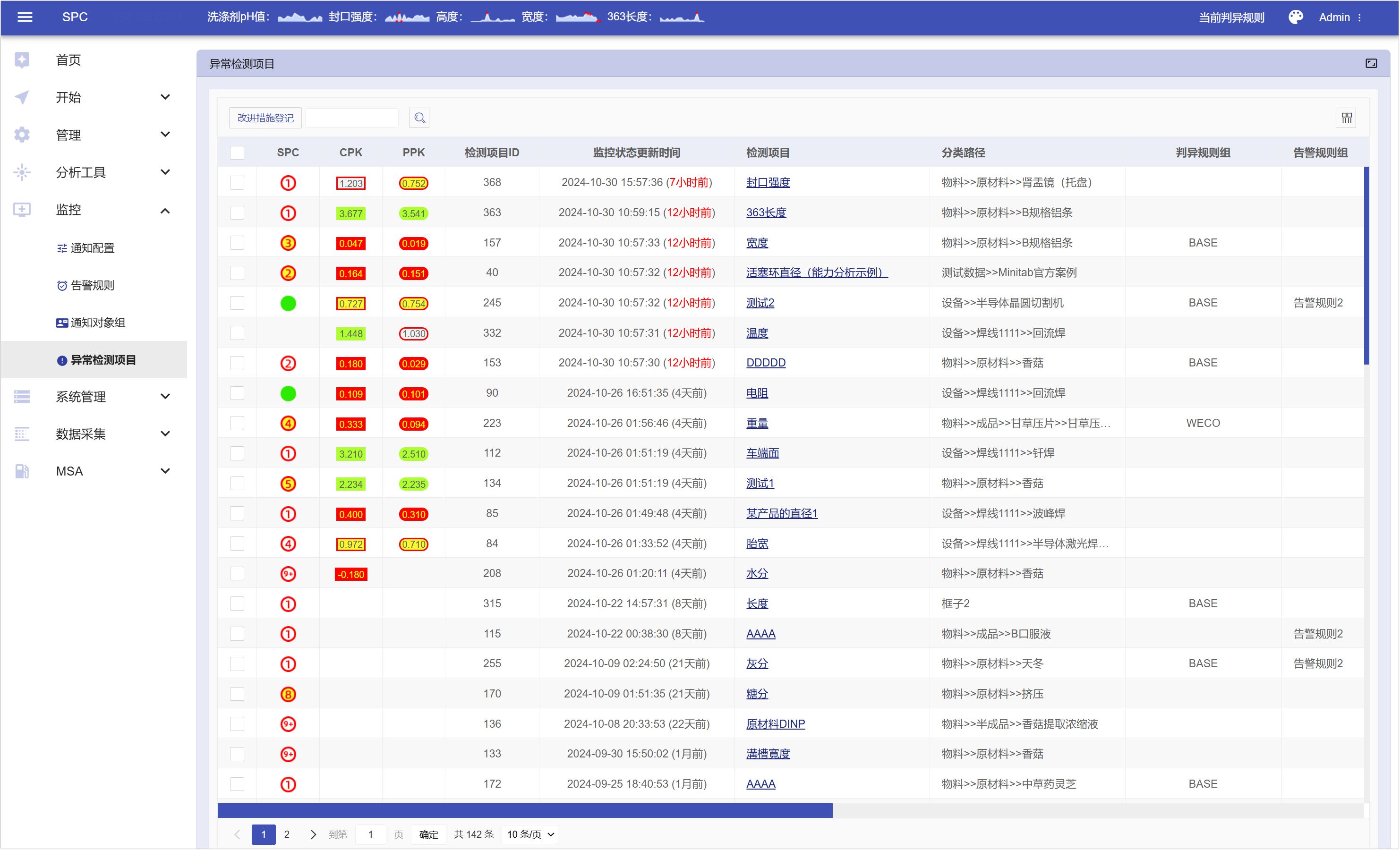Click SPC icon 3 in 宽度 row
Viewport: 1400px width, 850px height.
(x=288, y=243)
